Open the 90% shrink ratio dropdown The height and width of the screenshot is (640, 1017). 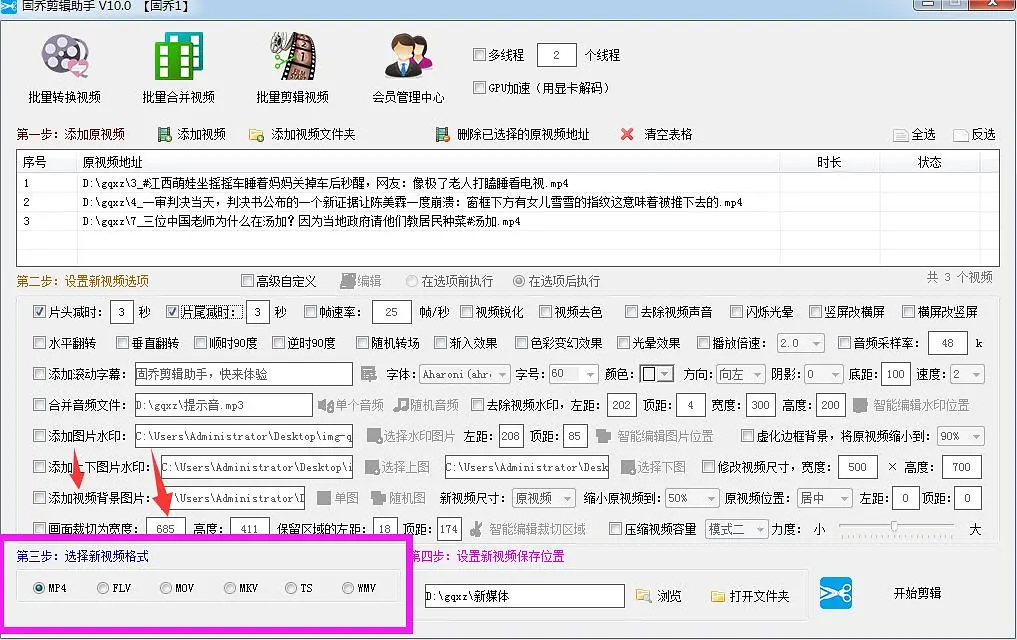click(x=961, y=436)
